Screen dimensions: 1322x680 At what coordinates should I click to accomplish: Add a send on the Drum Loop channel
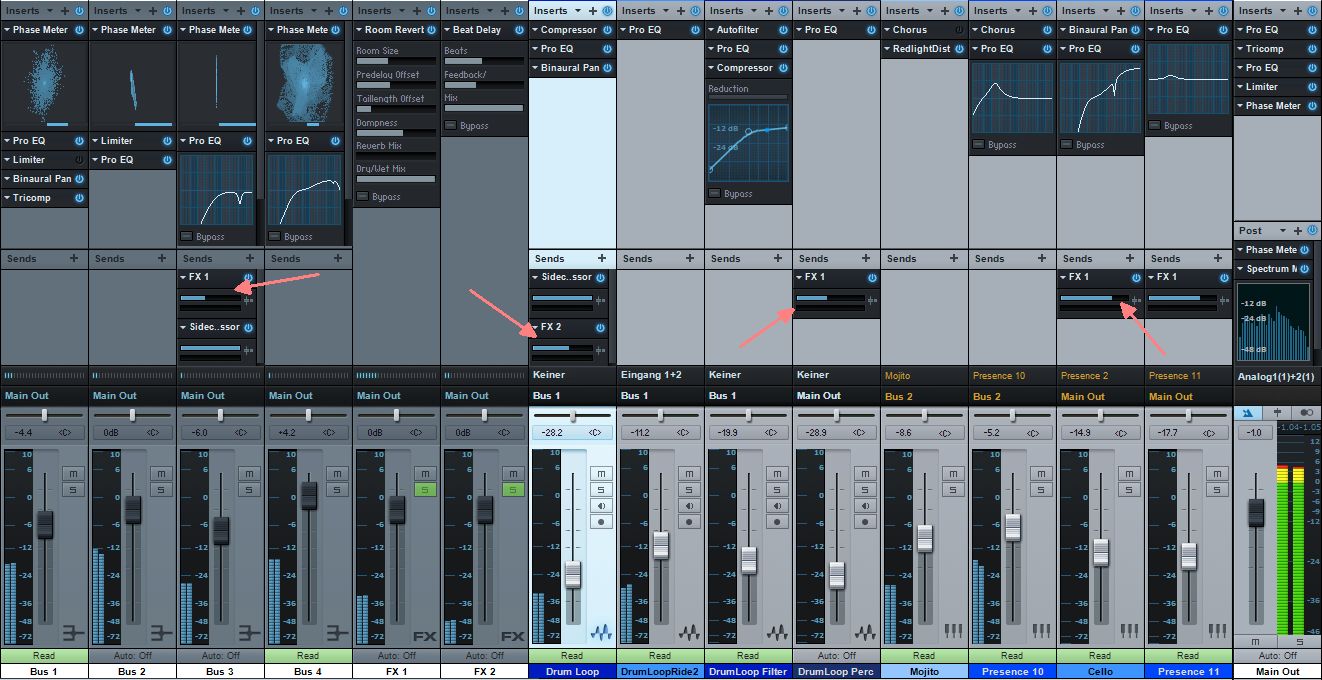(602, 258)
